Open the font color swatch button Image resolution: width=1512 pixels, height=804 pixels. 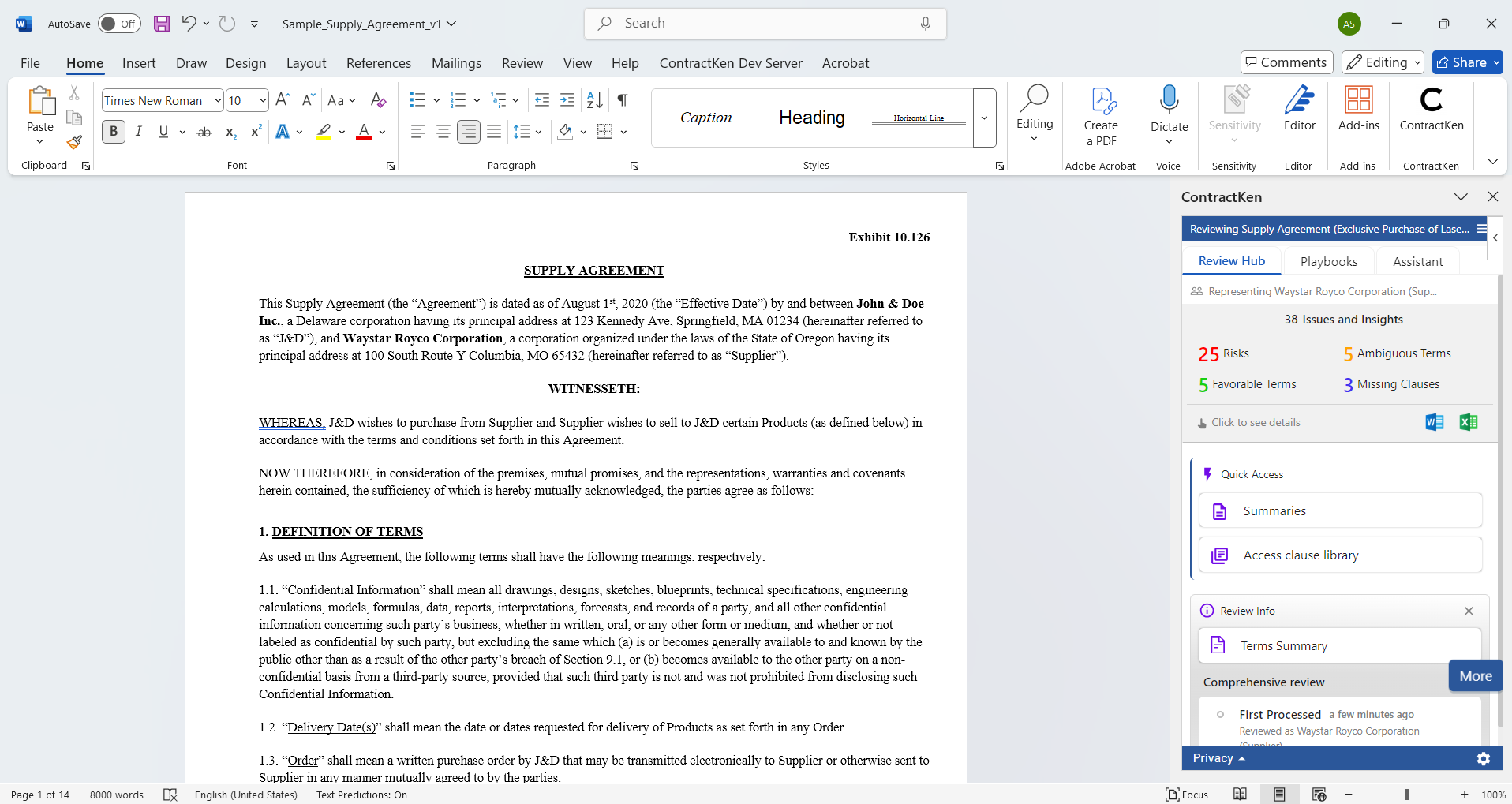(x=364, y=132)
